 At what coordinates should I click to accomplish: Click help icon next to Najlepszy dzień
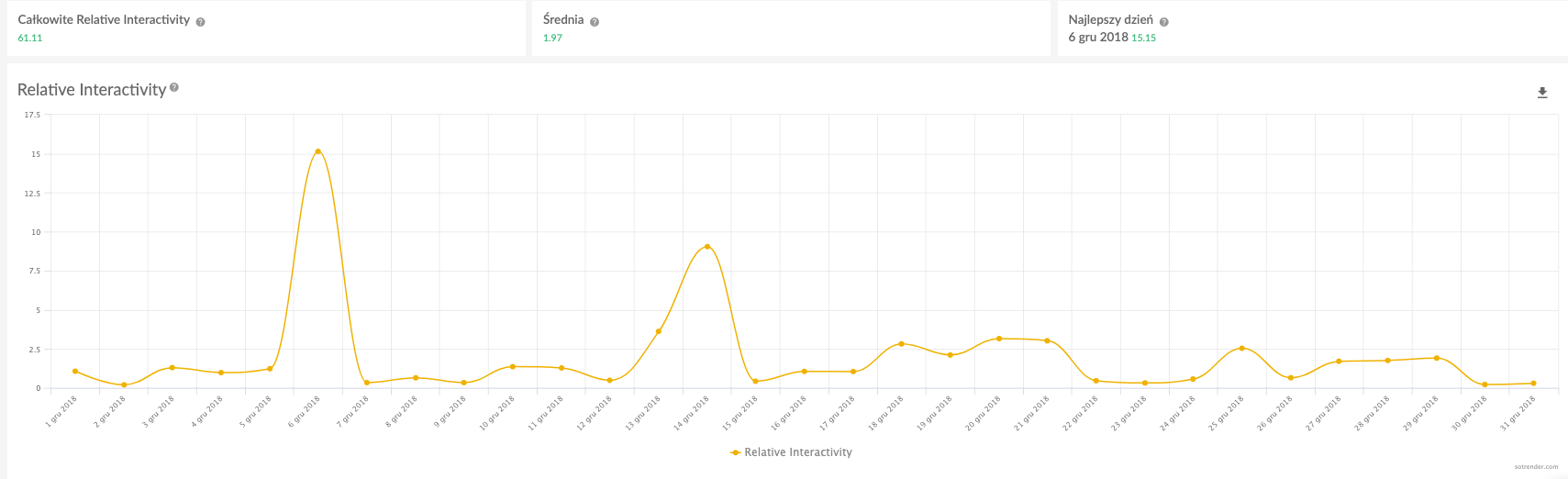(x=1164, y=22)
